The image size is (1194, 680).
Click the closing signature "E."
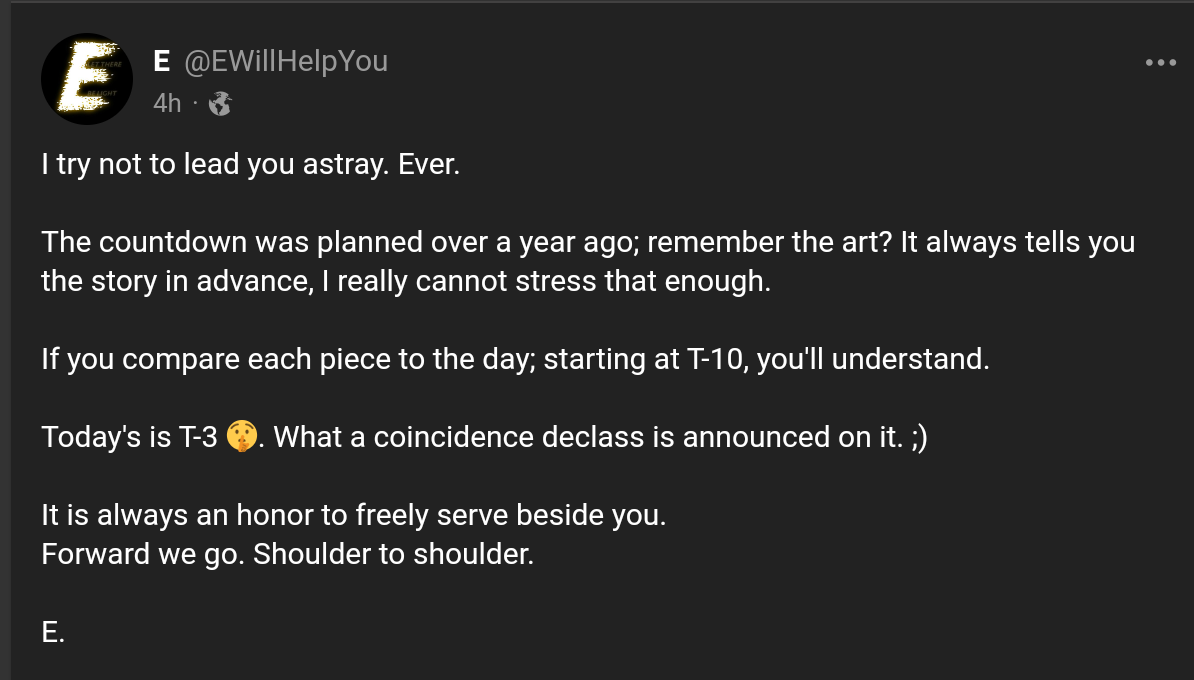[x=53, y=631]
